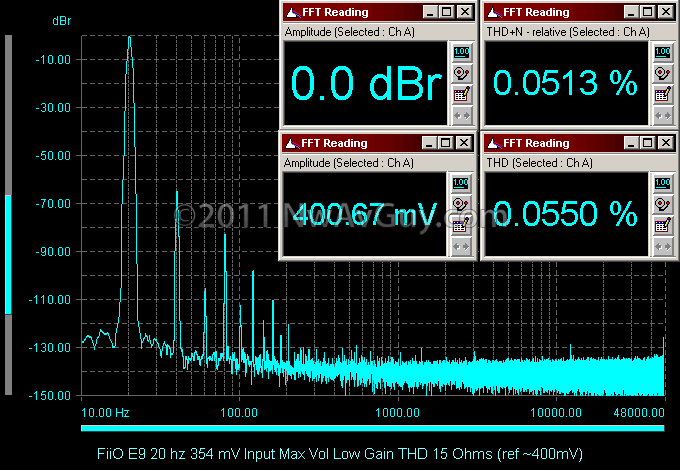Click the cyan vertical amplitude range slider
The height and width of the screenshot is (470, 680).
coord(8,255)
